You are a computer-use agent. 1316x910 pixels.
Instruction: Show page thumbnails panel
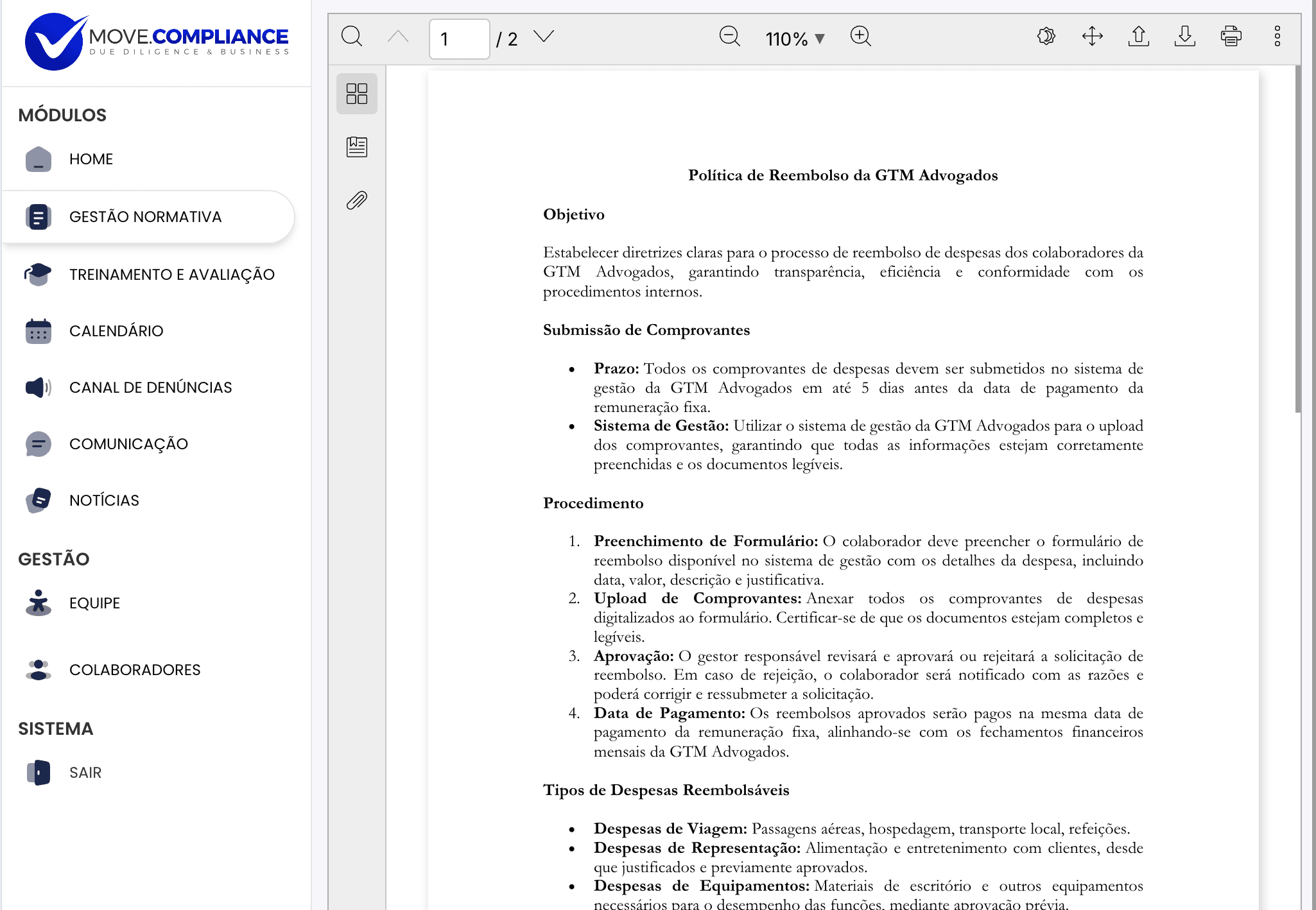click(x=357, y=94)
